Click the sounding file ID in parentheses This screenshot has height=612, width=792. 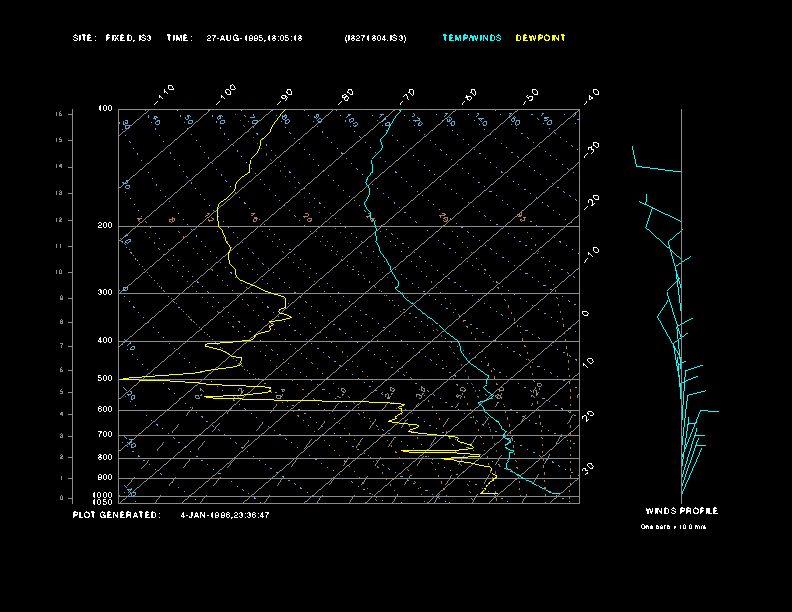[x=375, y=38]
